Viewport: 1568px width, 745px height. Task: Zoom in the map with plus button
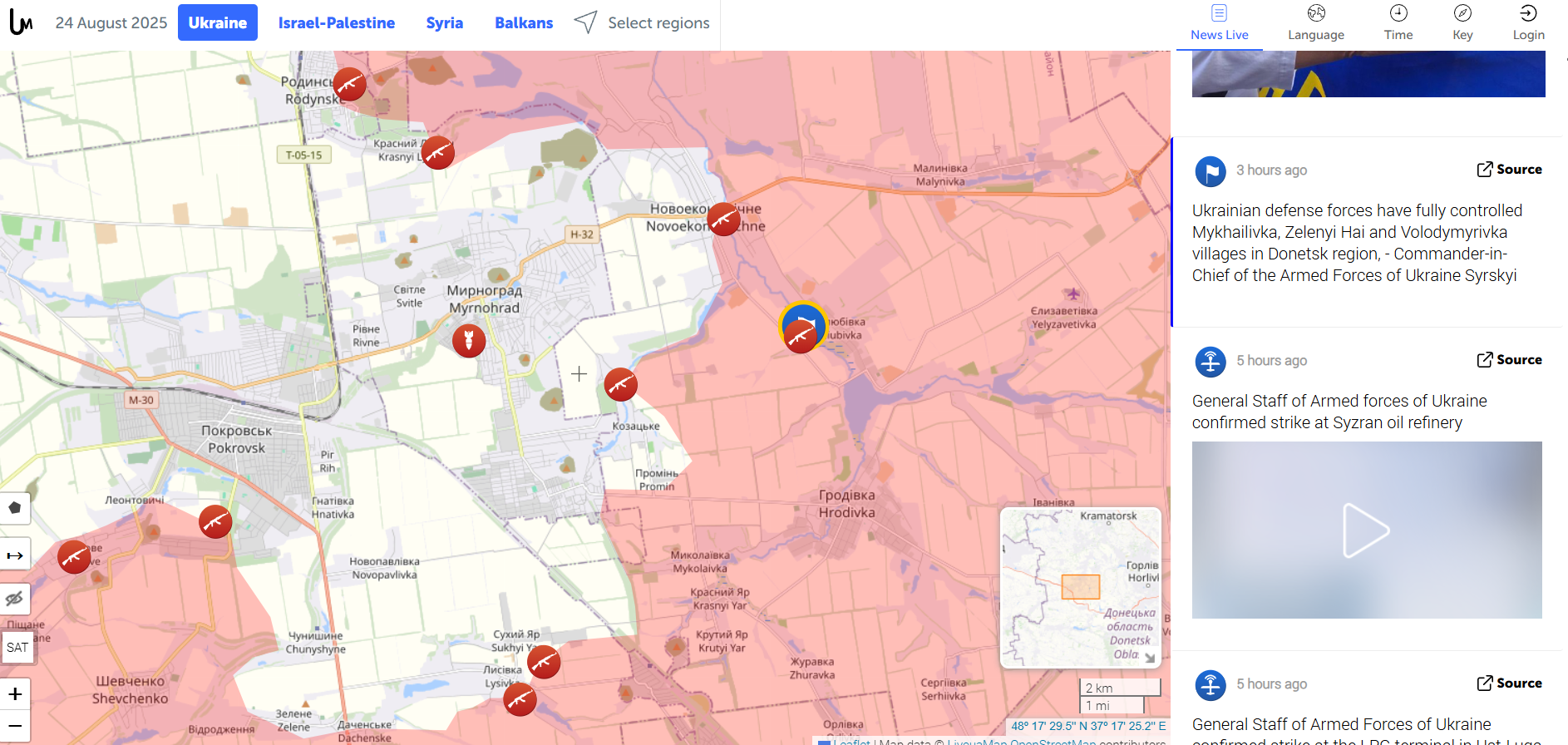pyautogui.click(x=15, y=693)
